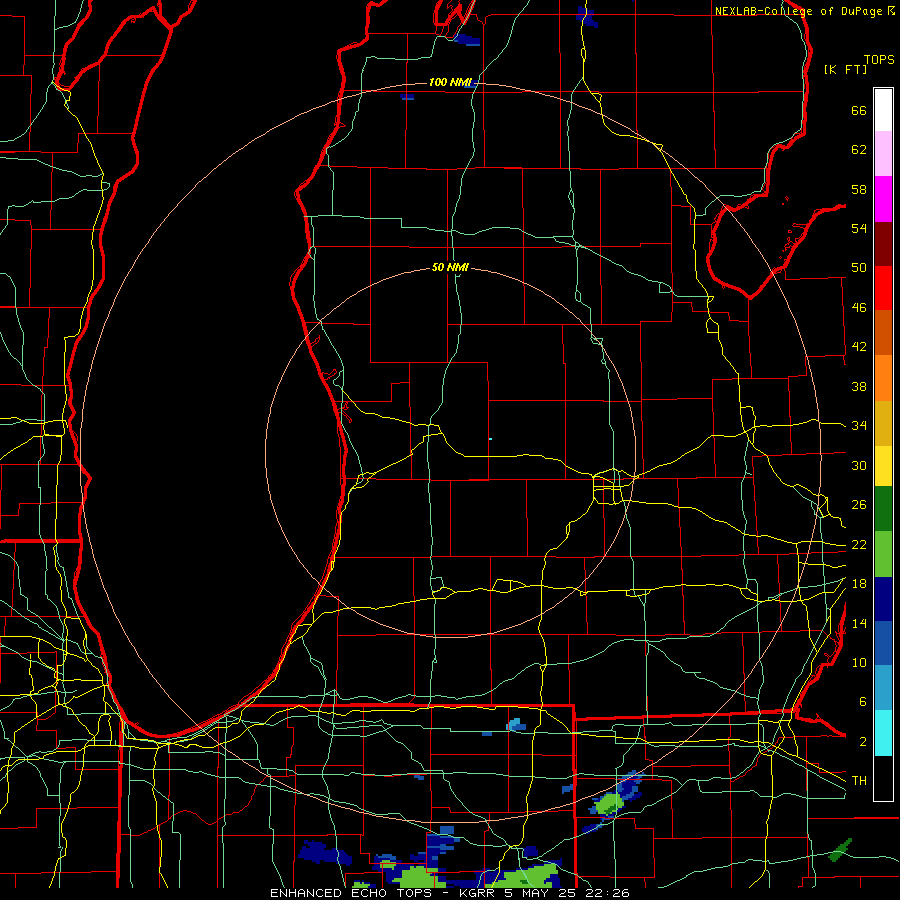
Task: Select the gold 38 kft legend swatch
Action: (x=883, y=423)
